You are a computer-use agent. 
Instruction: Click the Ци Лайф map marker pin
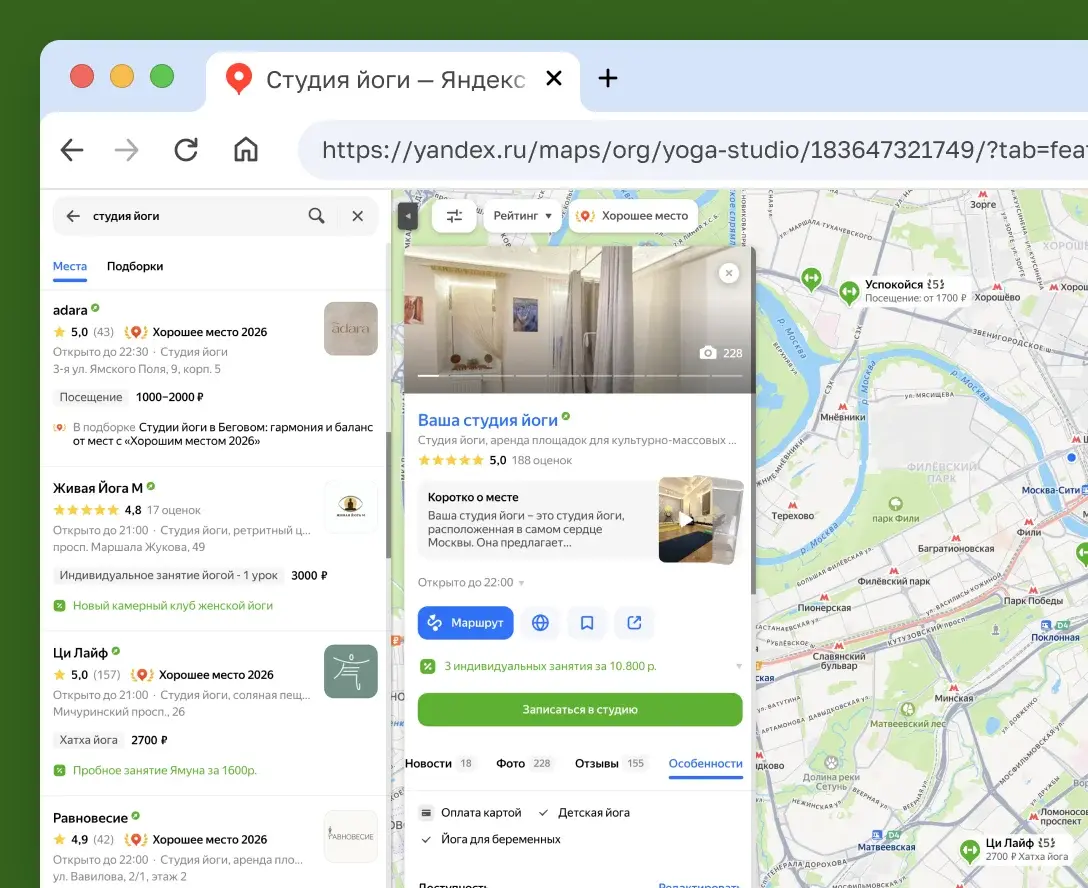(x=969, y=851)
